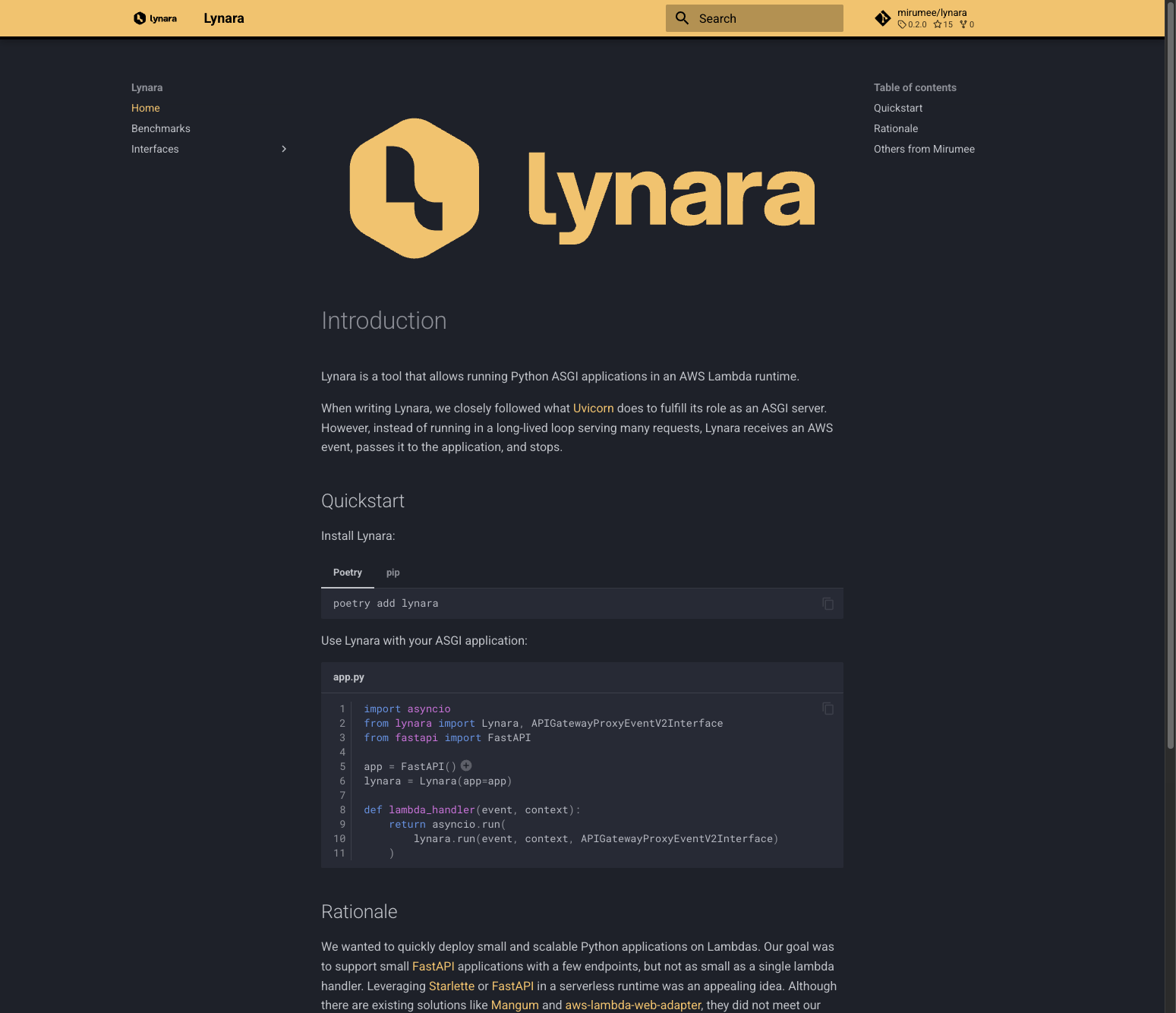Follow the first FastAPI link in Rationale
The width and height of the screenshot is (1176, 1013).
coord(434,967)
